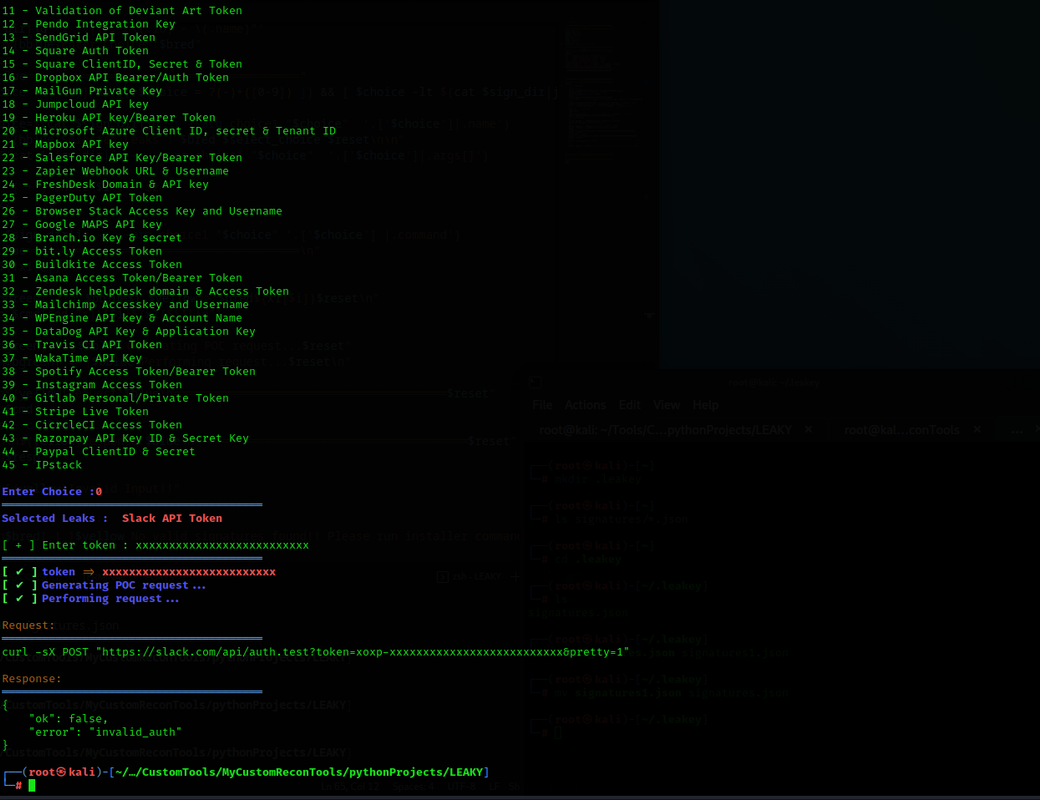
Task: Click '14 - Square Auth Token'
Action: coord(75,50)
